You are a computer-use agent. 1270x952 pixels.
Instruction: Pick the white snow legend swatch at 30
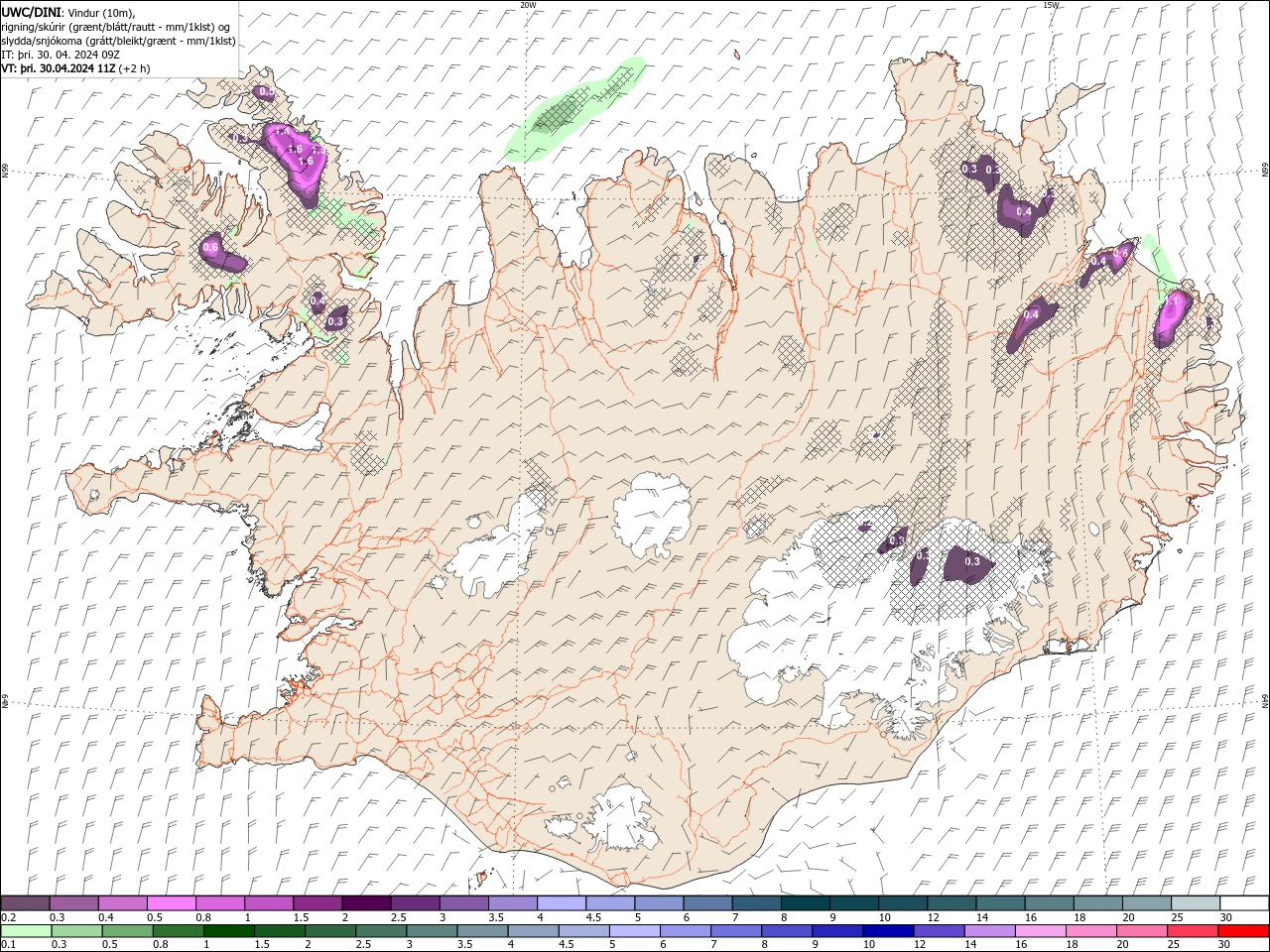(1244, 903)
